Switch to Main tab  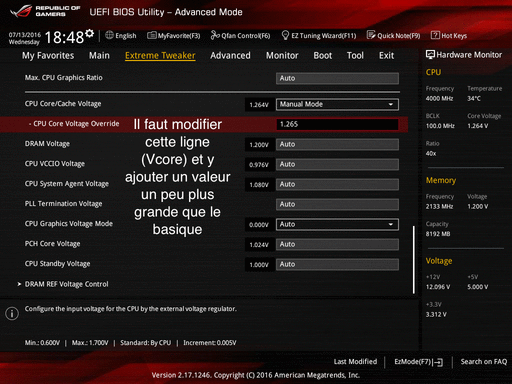(x=99, y=55)
